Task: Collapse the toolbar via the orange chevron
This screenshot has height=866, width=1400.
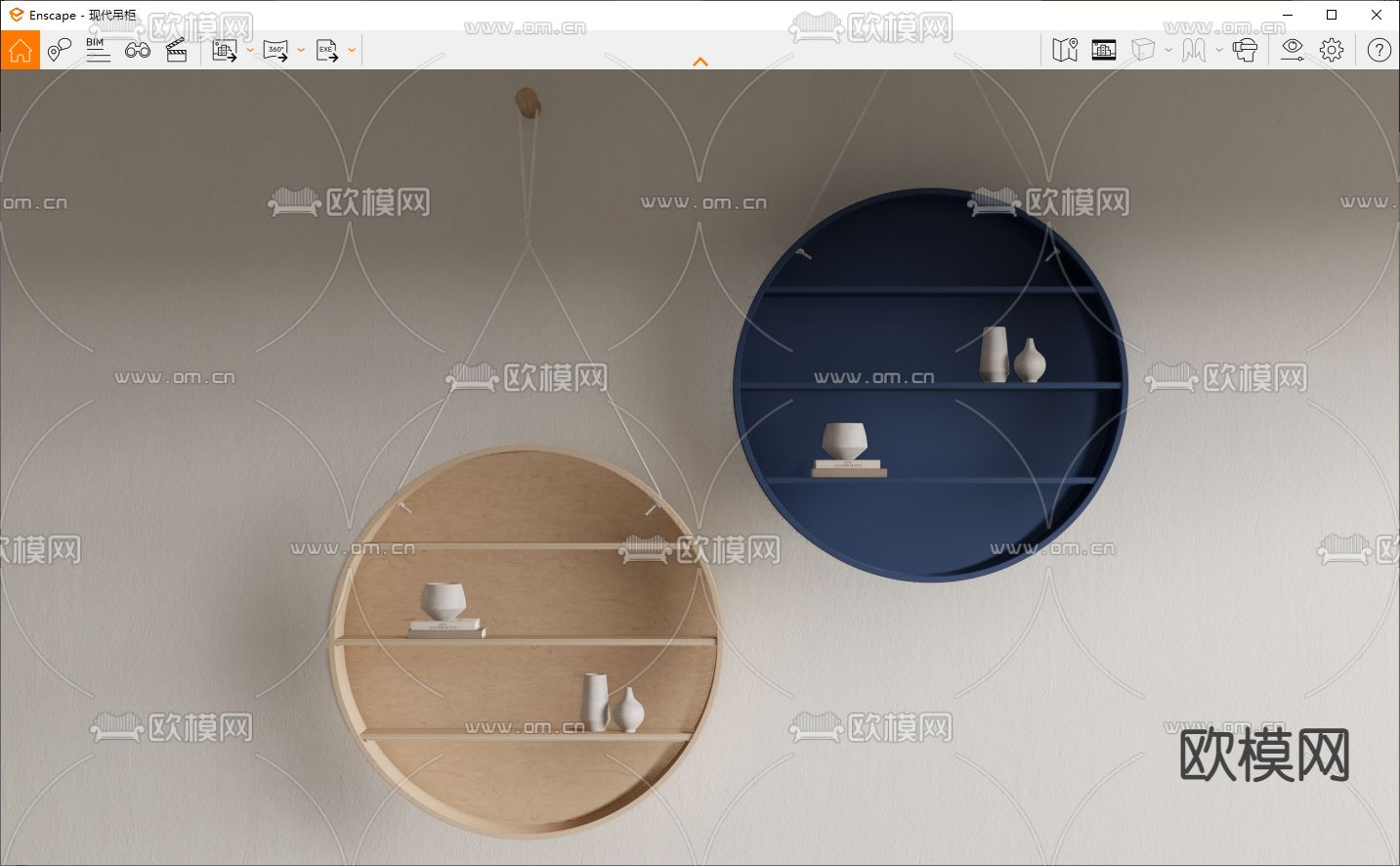Action: click(700, 62)
